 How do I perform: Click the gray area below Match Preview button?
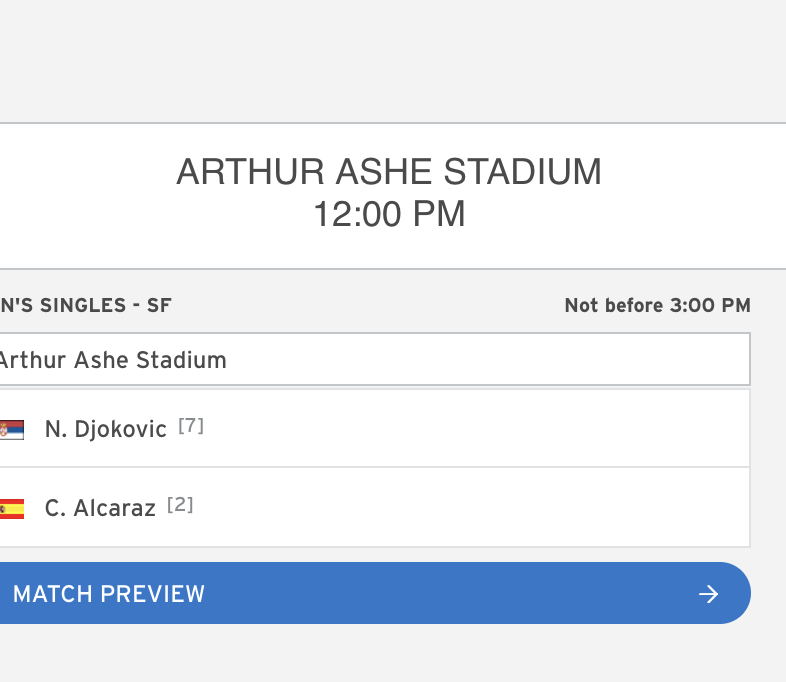[x=390, y=655]
